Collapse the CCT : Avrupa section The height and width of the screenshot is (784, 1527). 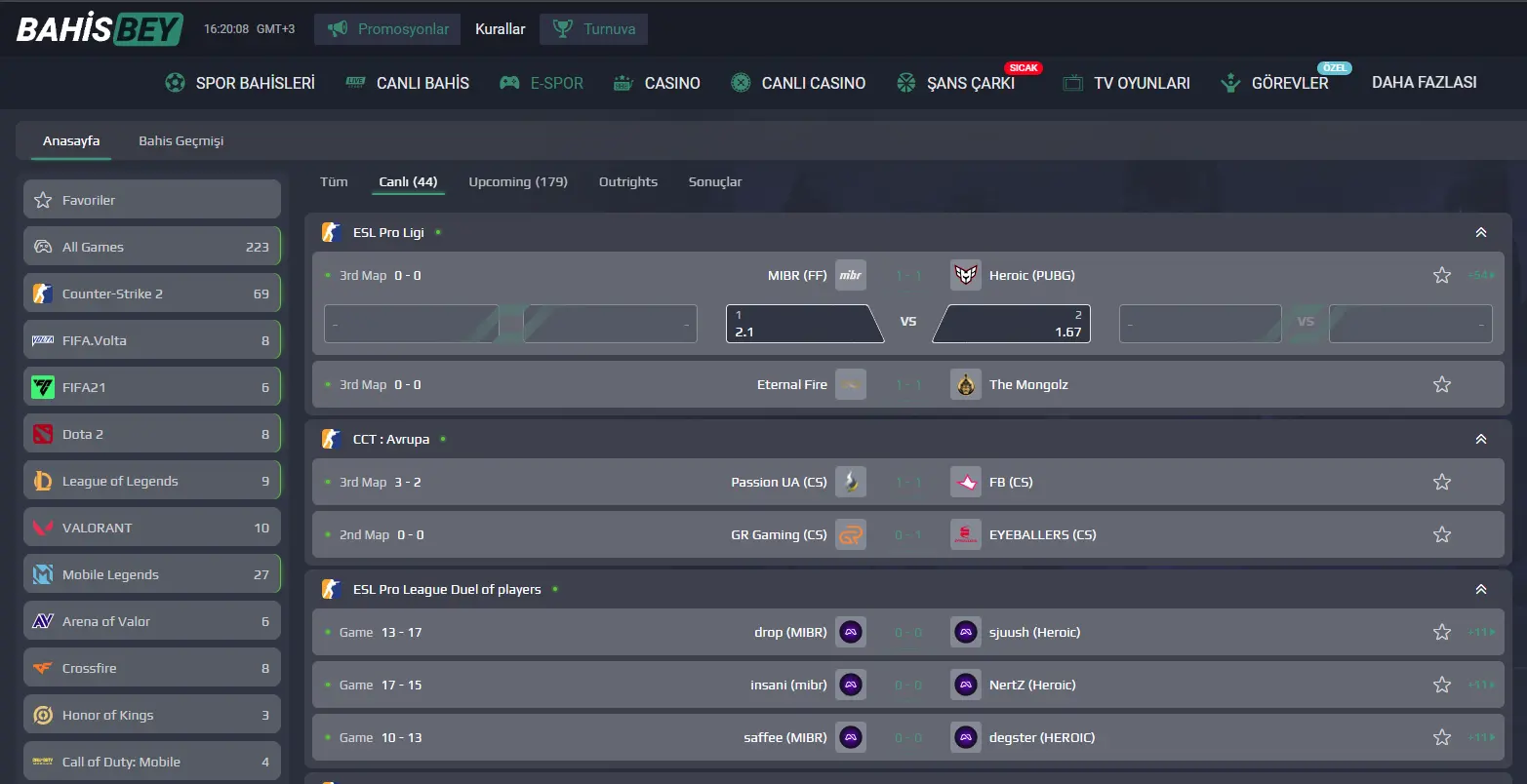1481,439
